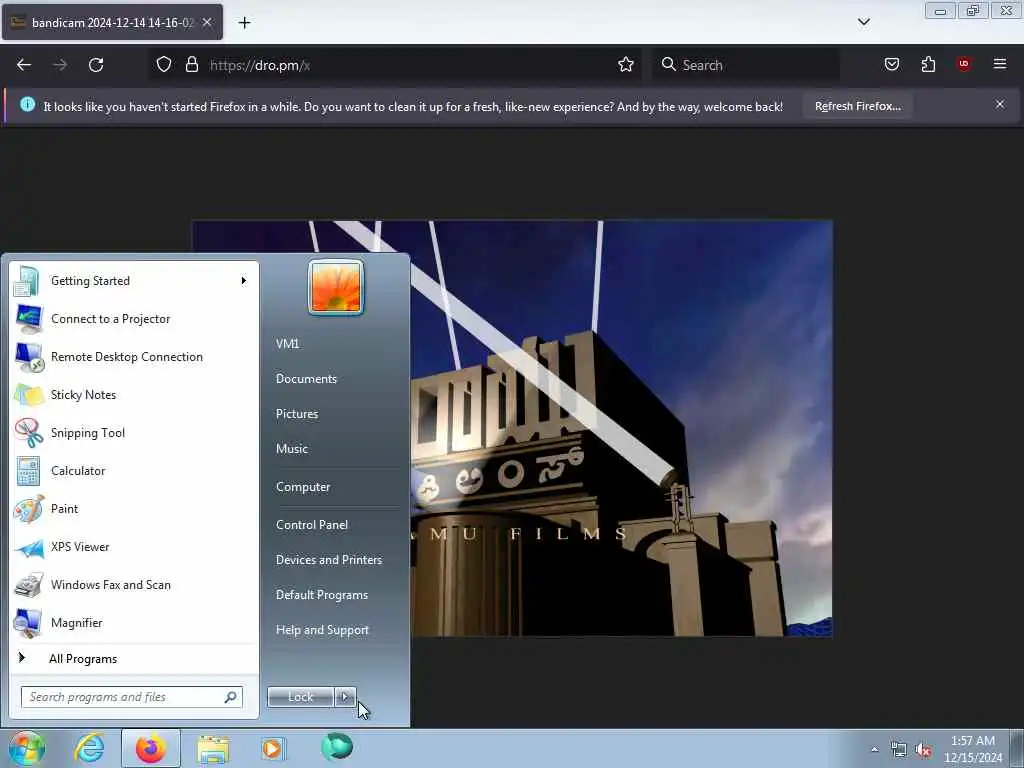Launch Windows Media Player from taskbar
1024x768 pixels.
tap(273, 748)
